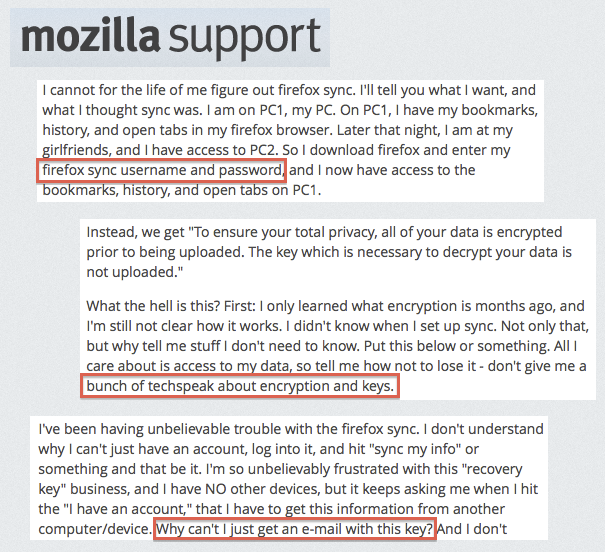Image resolution: width=605 pixels, height=552 pixels.
Task: Click the phrase "recovery key" in third quote
Action: 280,479
